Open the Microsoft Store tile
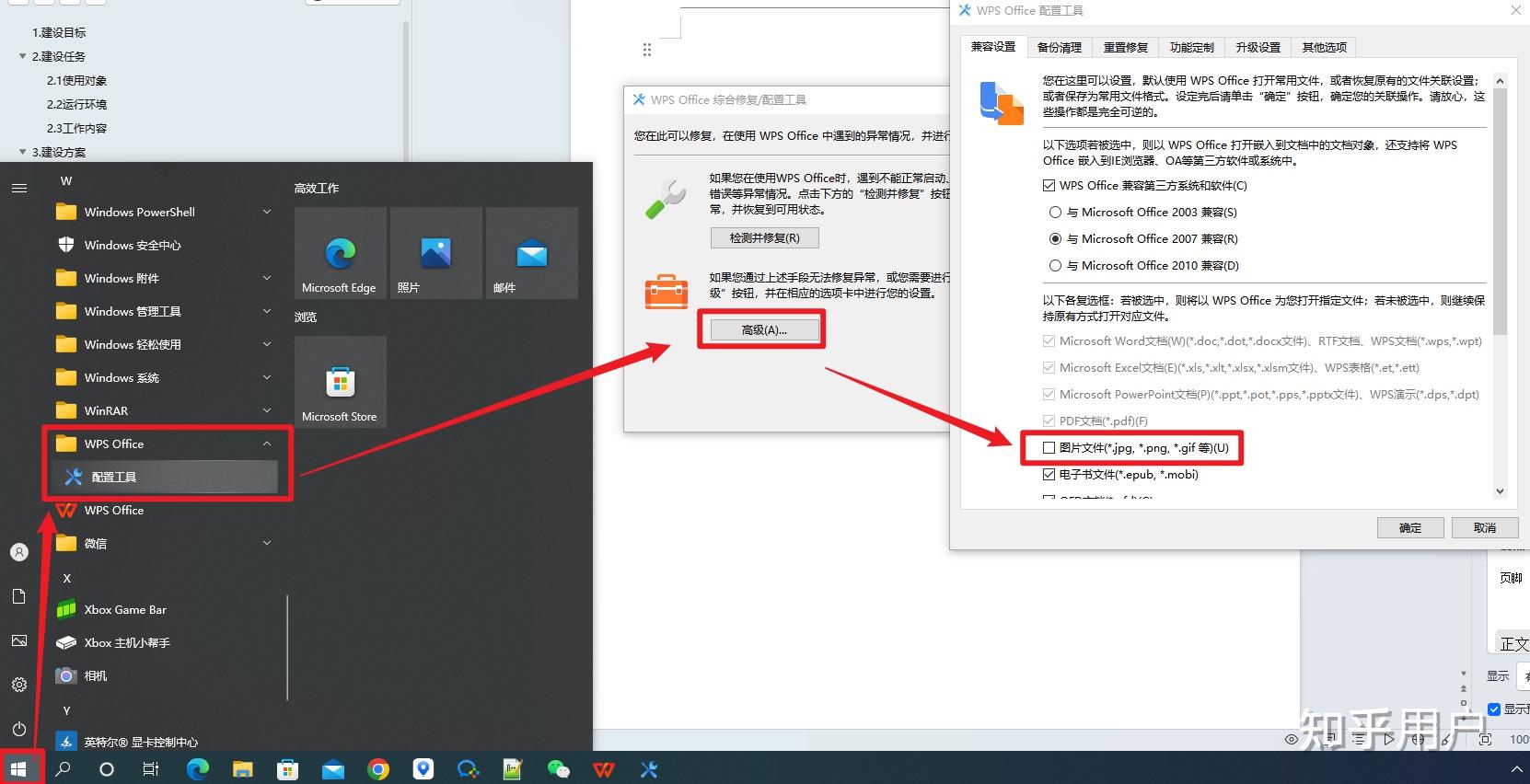Viewport: 1530px width, 784px height. pos(340,381)
